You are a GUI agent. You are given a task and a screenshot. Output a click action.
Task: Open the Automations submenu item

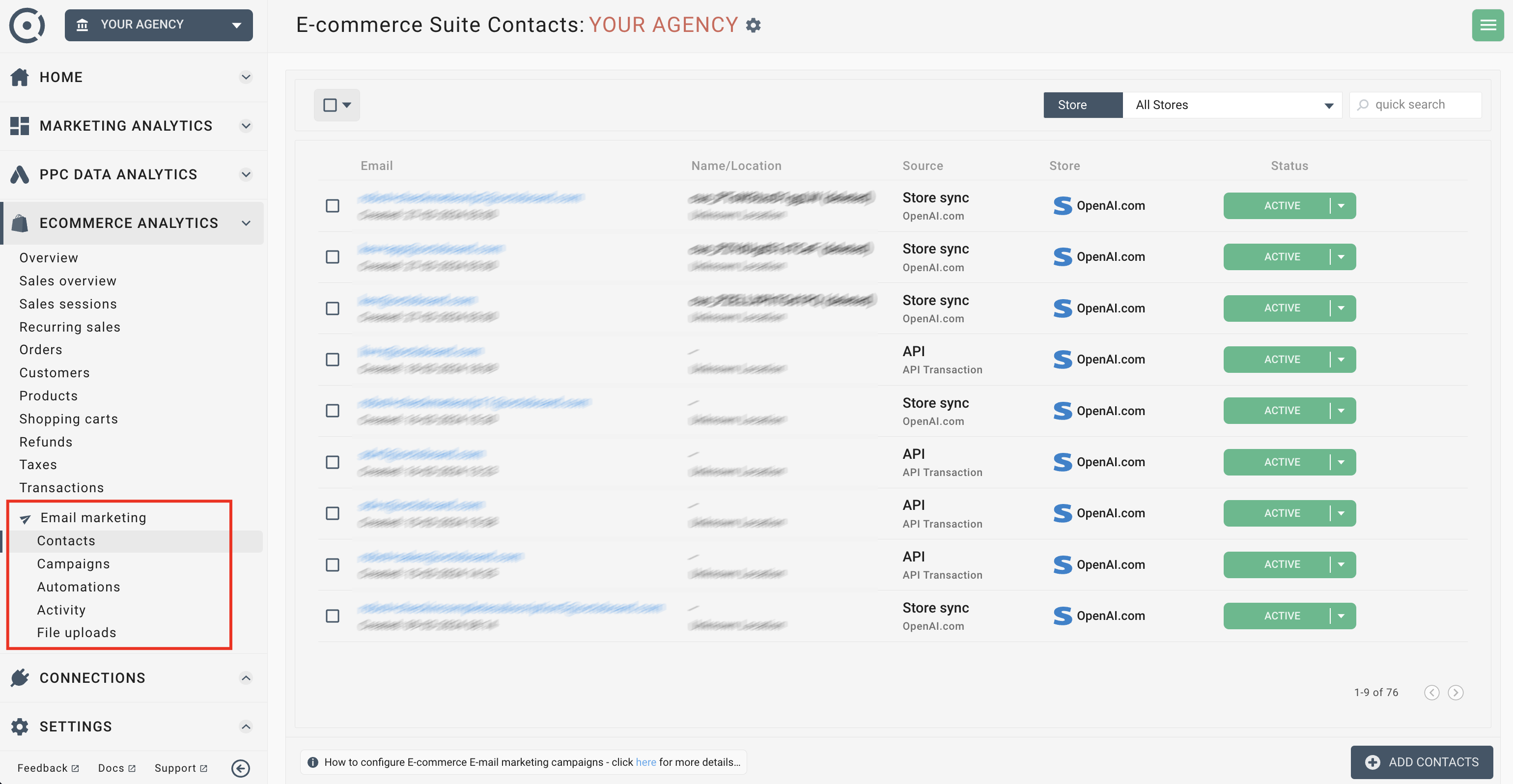[78, 587]
